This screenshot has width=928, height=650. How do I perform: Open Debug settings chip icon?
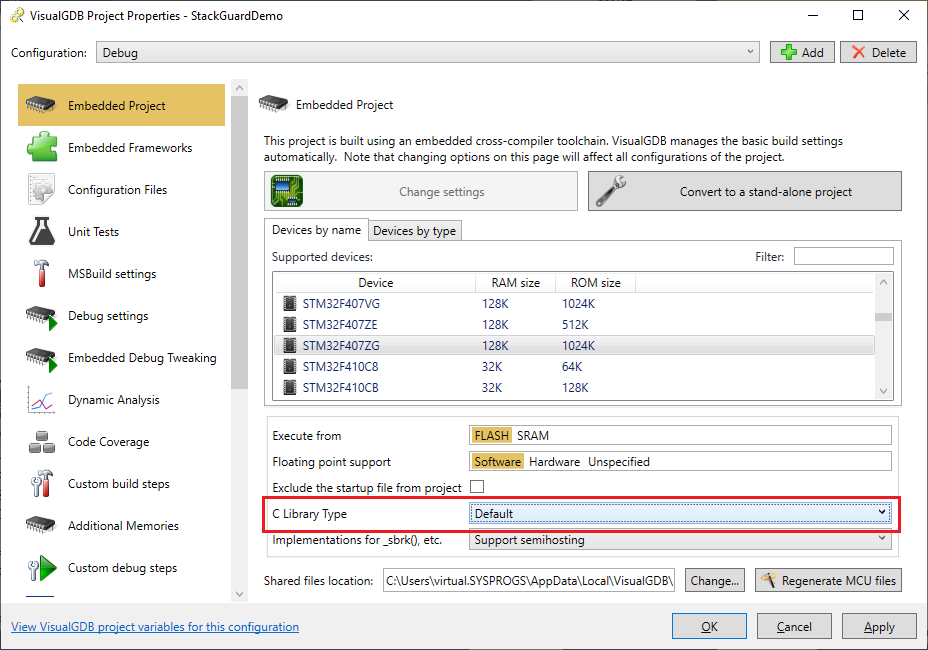click(41, 316)
